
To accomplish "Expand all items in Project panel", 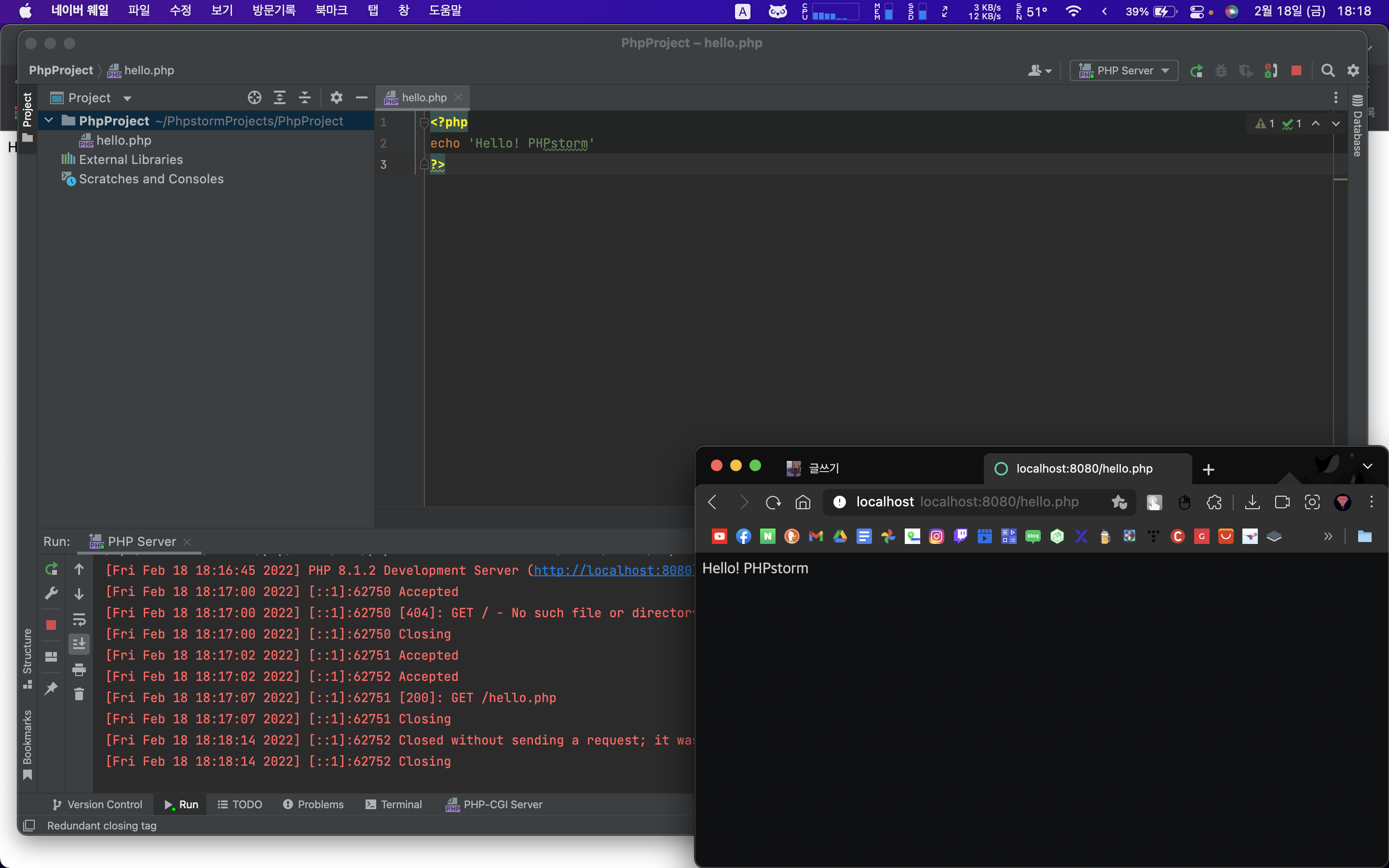I will (x=280, y=97).
